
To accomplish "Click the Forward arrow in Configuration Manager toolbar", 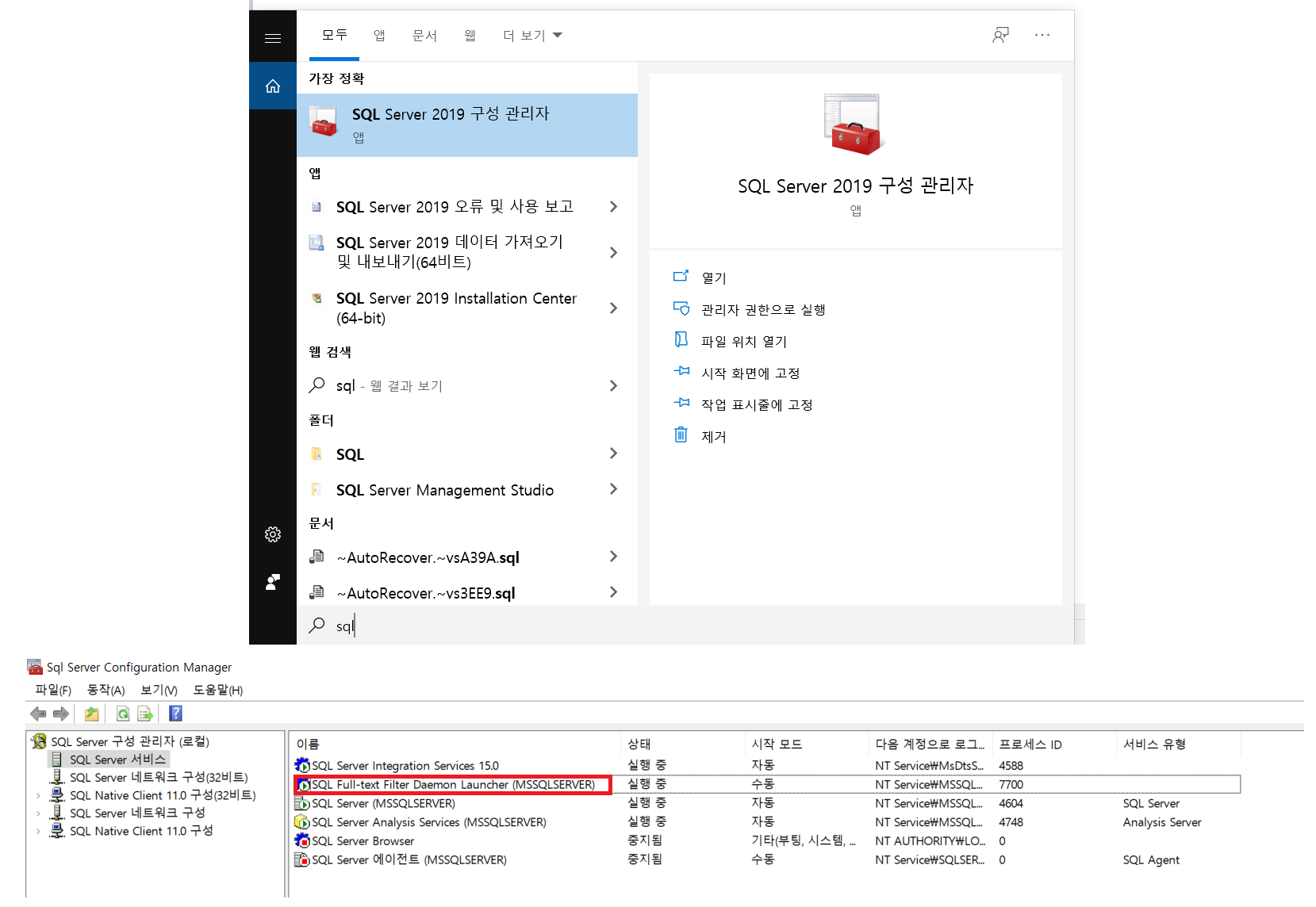I will point(61,714).
